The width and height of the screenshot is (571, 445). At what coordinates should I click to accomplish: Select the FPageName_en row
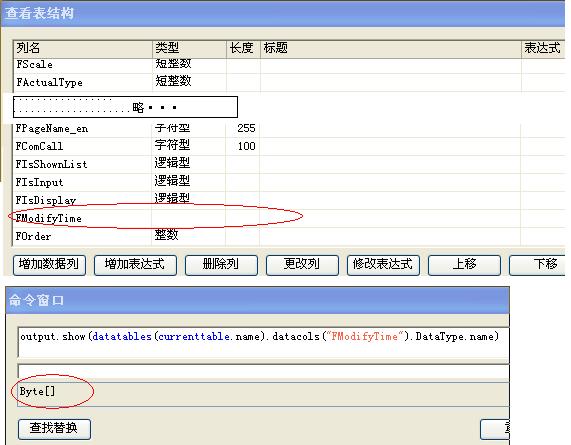click(289, 129)
